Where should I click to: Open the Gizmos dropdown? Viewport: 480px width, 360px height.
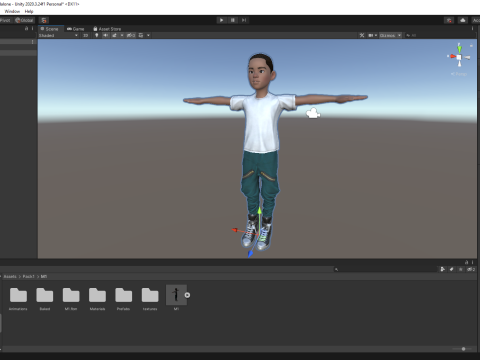390,35
